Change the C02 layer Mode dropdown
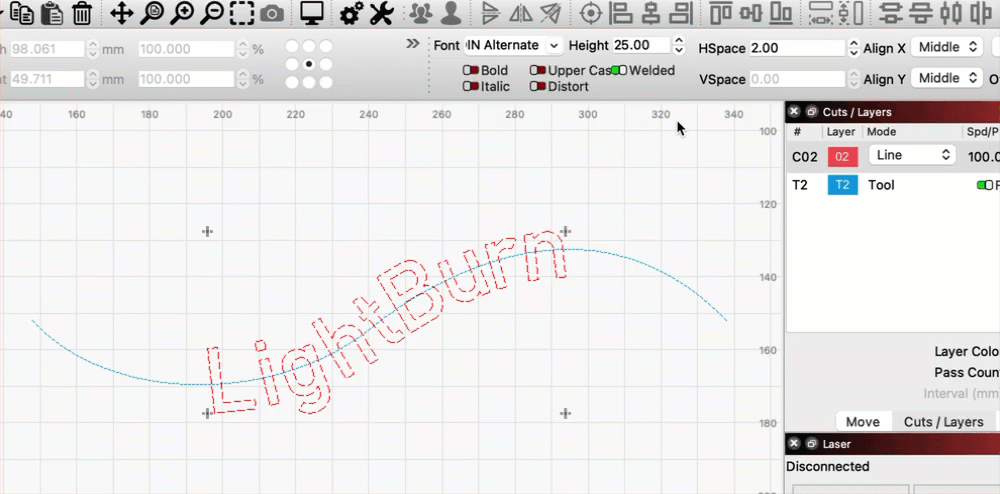Viewport: 1000px width, 494px height. (911, 155)
